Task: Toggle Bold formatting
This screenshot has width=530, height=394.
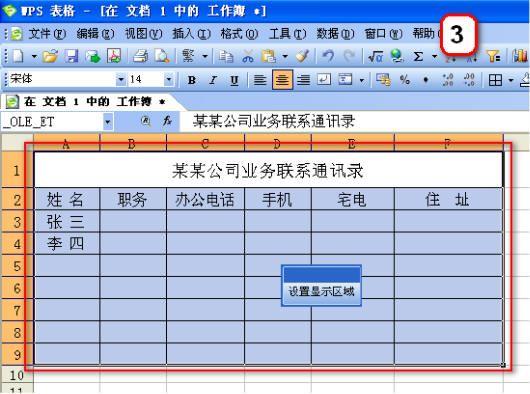Action: click(192, 80)
